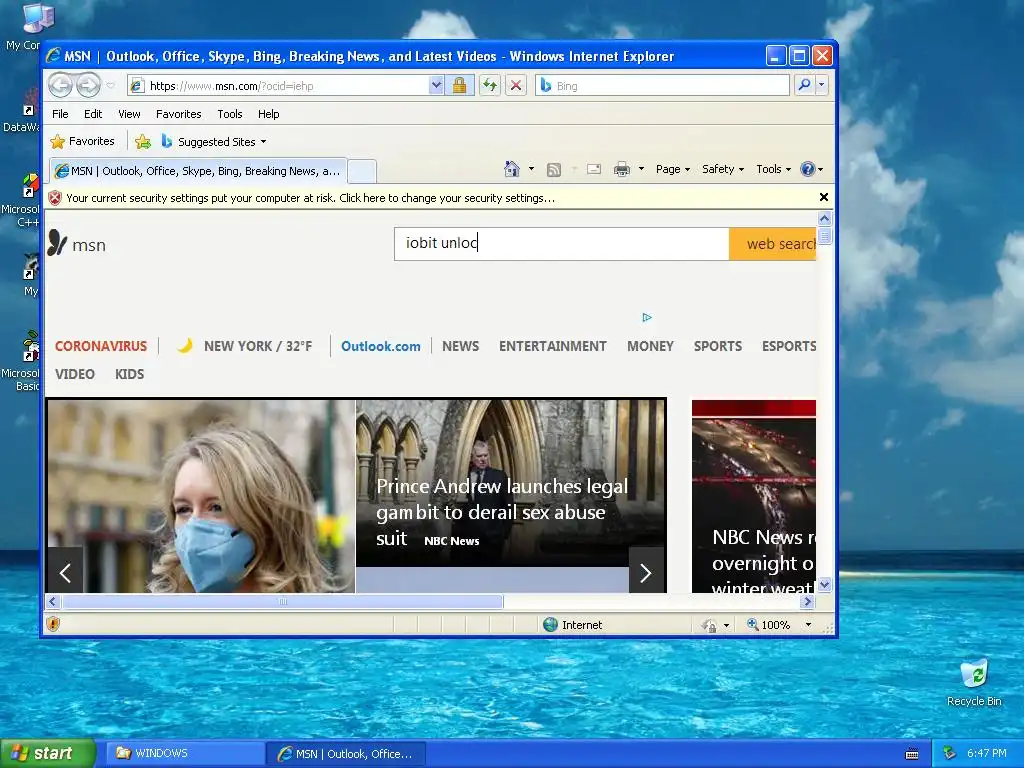Image resolution: width=1024 pixels, height=768 pixels.
Task: Click the Refresh page button
Action: click(x=490, y=86)
